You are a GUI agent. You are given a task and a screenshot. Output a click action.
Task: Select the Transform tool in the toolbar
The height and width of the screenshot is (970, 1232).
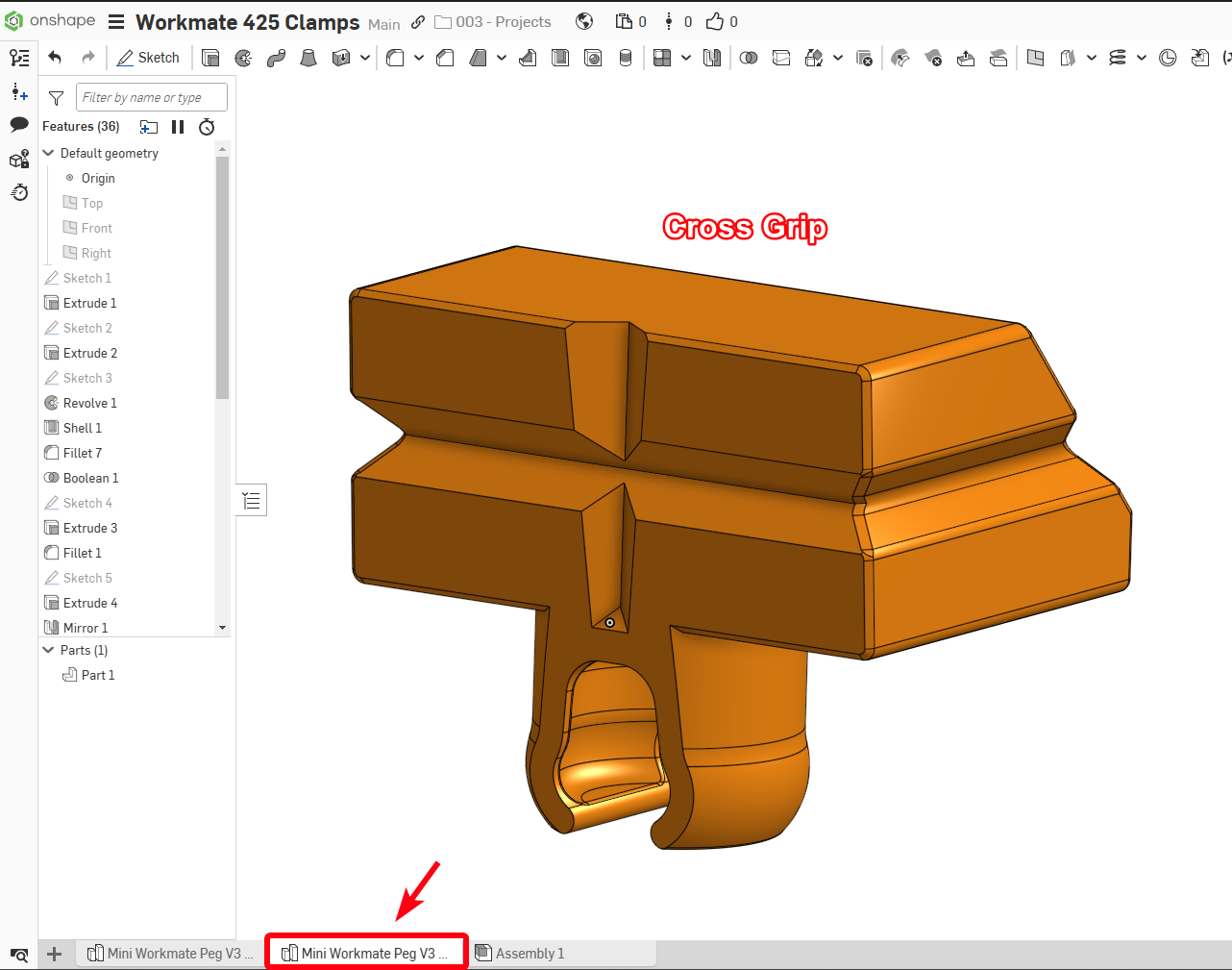pyautogui.click(x=814, y=58)
